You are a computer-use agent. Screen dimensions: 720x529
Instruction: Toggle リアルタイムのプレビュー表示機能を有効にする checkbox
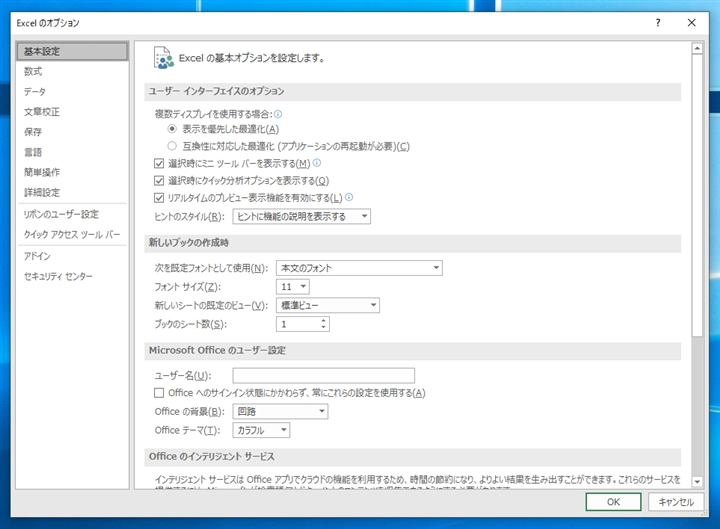[159, 198]
